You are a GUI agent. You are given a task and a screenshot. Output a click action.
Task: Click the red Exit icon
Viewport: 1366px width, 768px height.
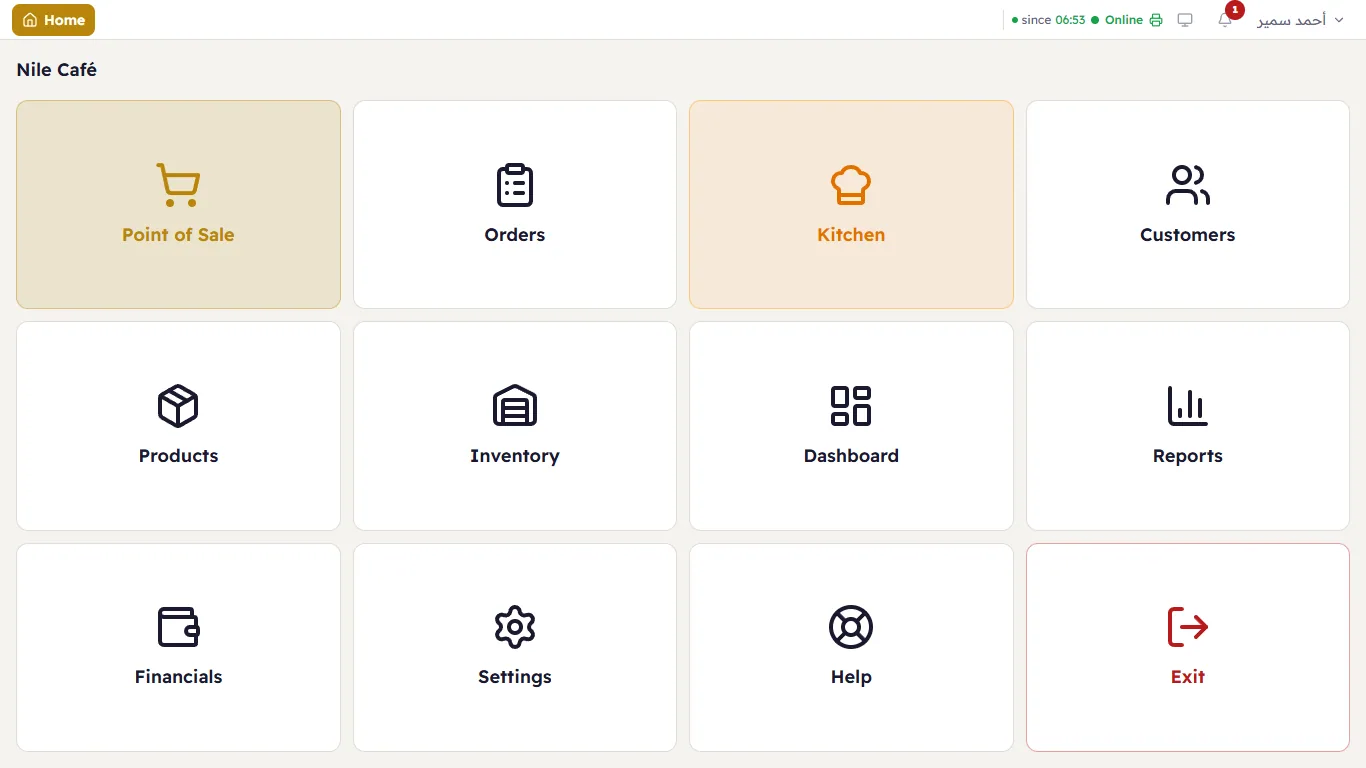point(1188,627)
